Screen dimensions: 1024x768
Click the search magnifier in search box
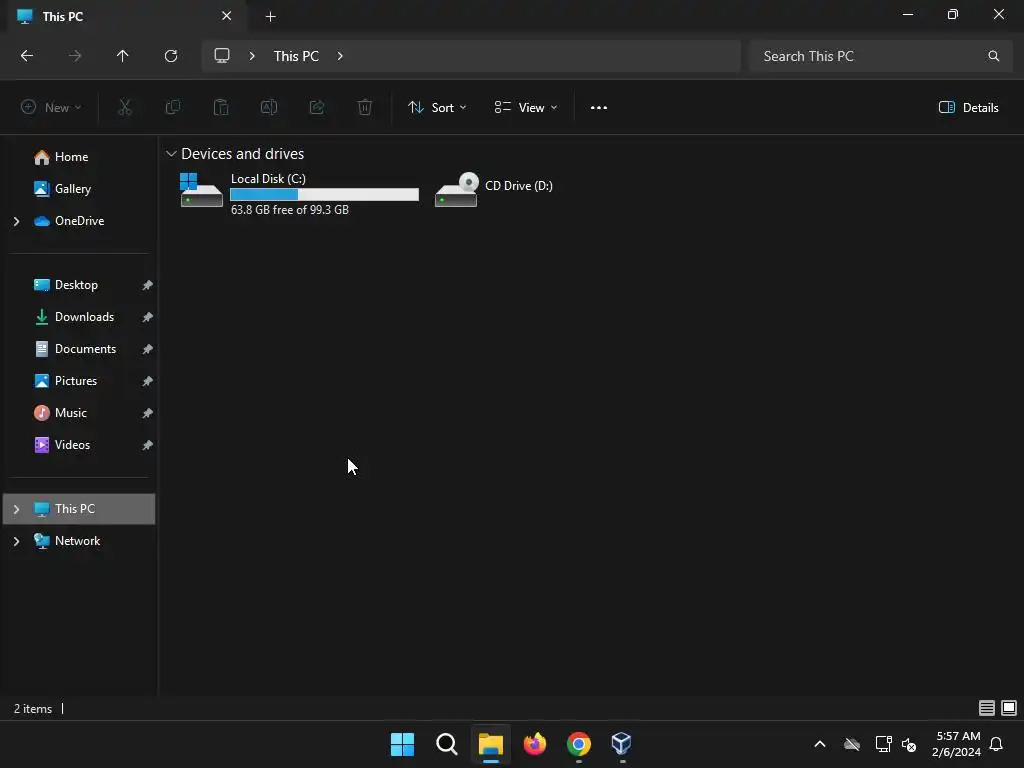point(993,56)
